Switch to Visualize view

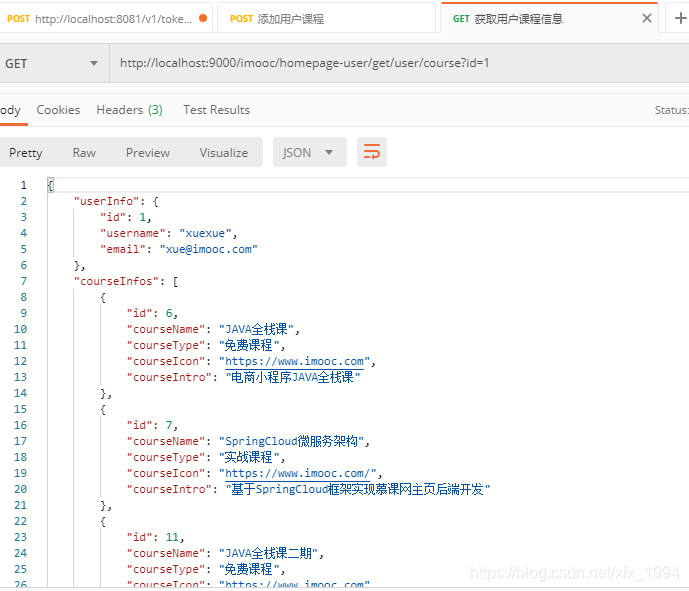pos(224,152)
